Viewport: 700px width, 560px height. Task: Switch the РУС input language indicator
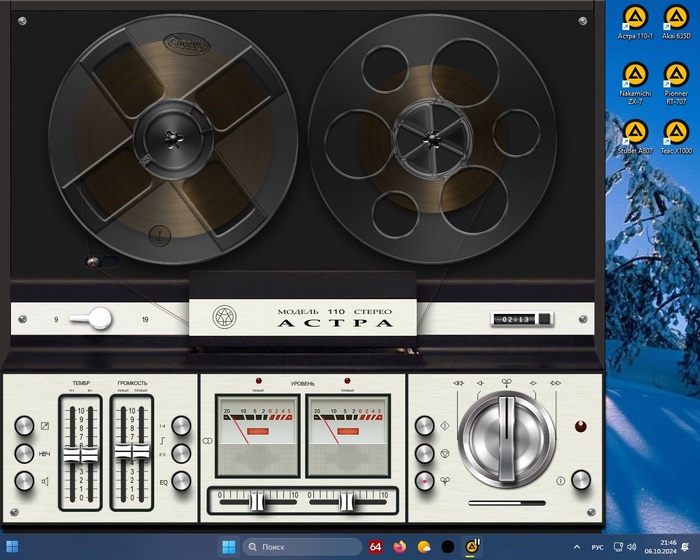[x=597, y=547]
